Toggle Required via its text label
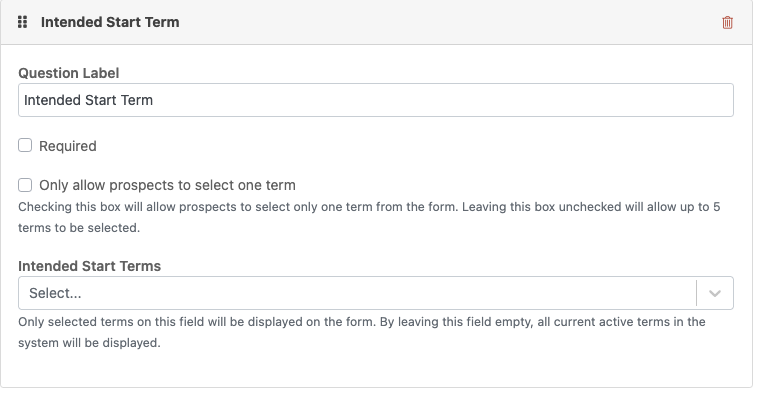This screenshot has width=760, height=393. click(x=68, y=146)
